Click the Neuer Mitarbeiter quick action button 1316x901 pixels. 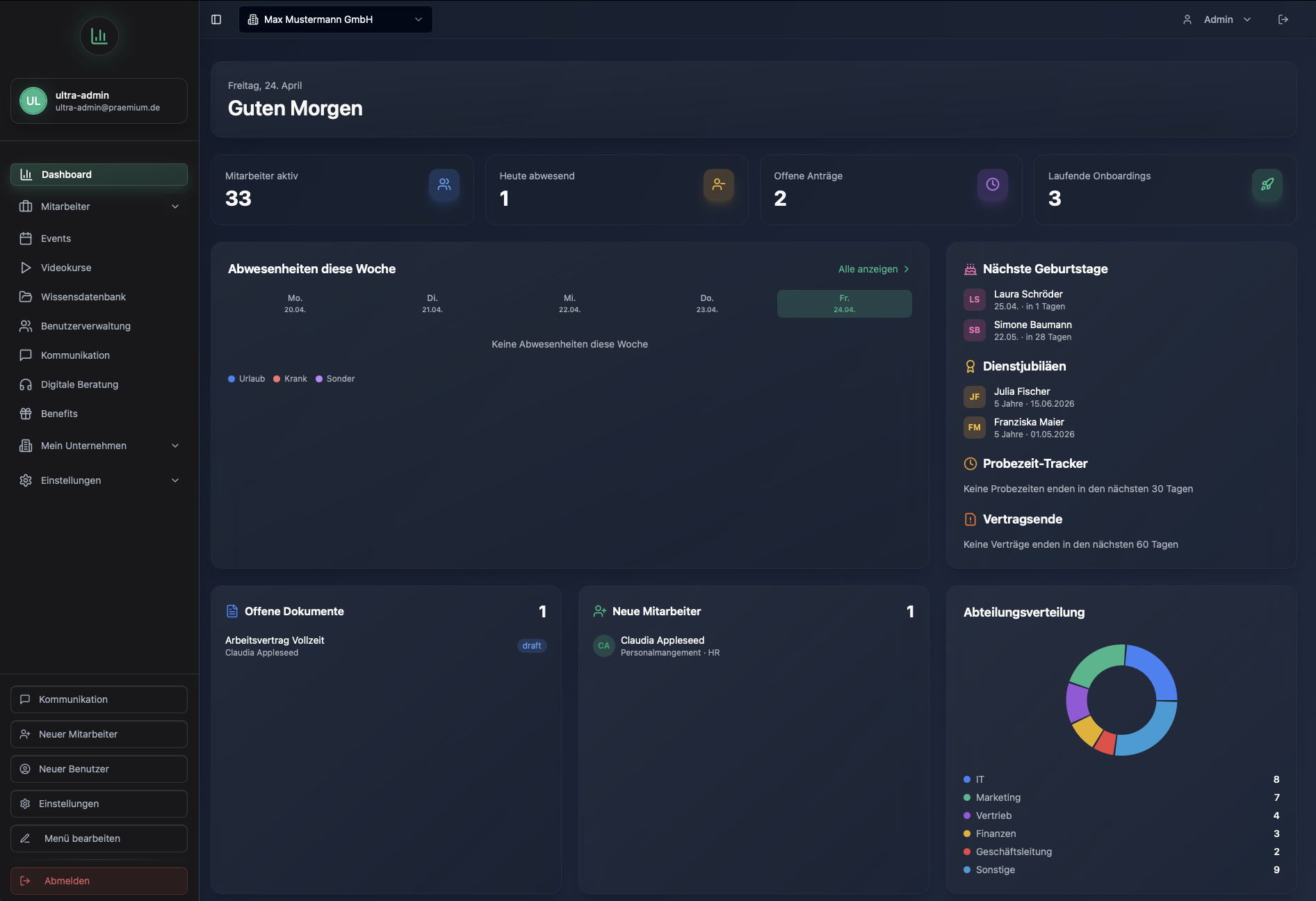pyautogui.click(x=99, y=734)
